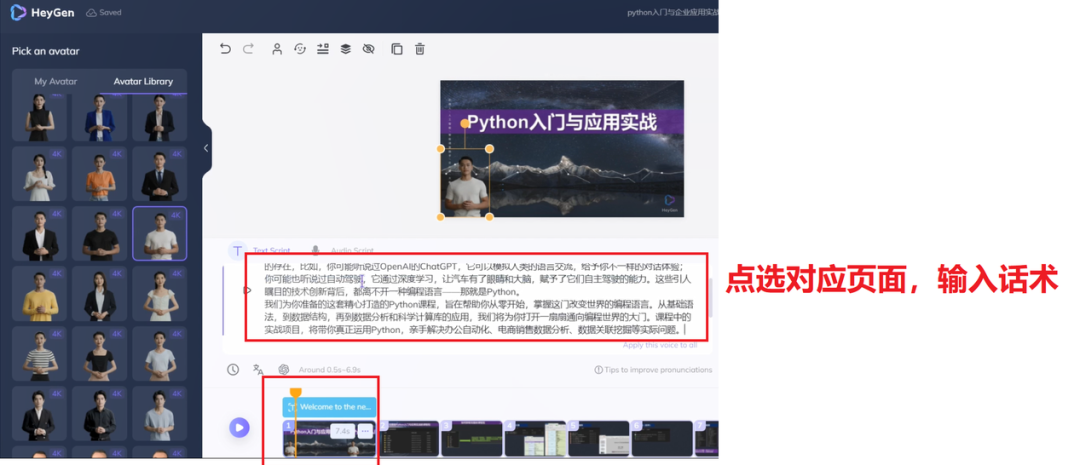Click the ChatGPT icon below script
The image size is (1080, 465).
283,370
